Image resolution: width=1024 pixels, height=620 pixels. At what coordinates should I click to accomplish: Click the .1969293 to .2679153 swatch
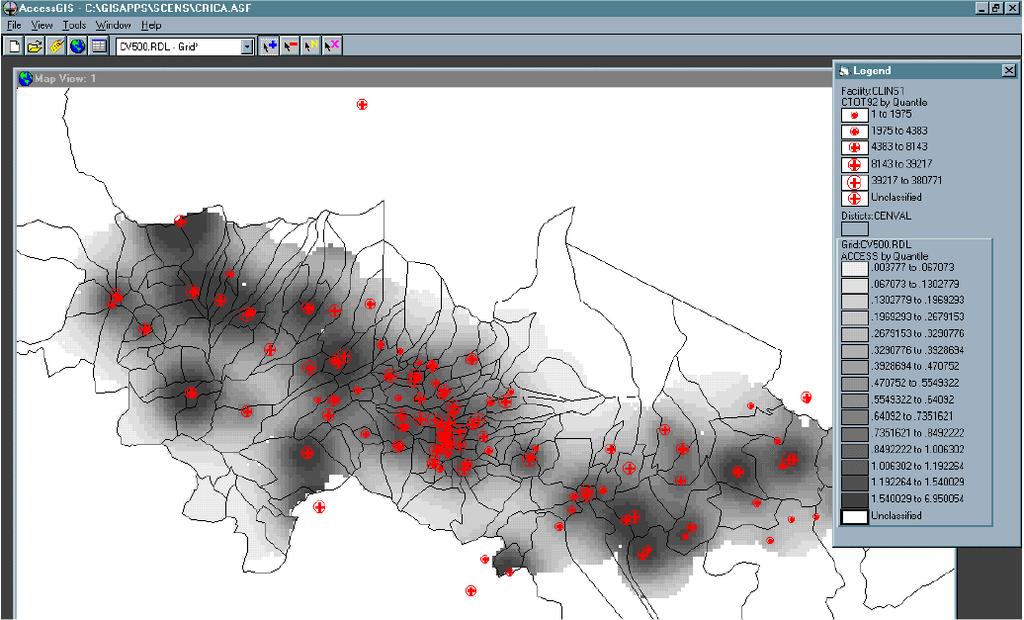(854, 318)
